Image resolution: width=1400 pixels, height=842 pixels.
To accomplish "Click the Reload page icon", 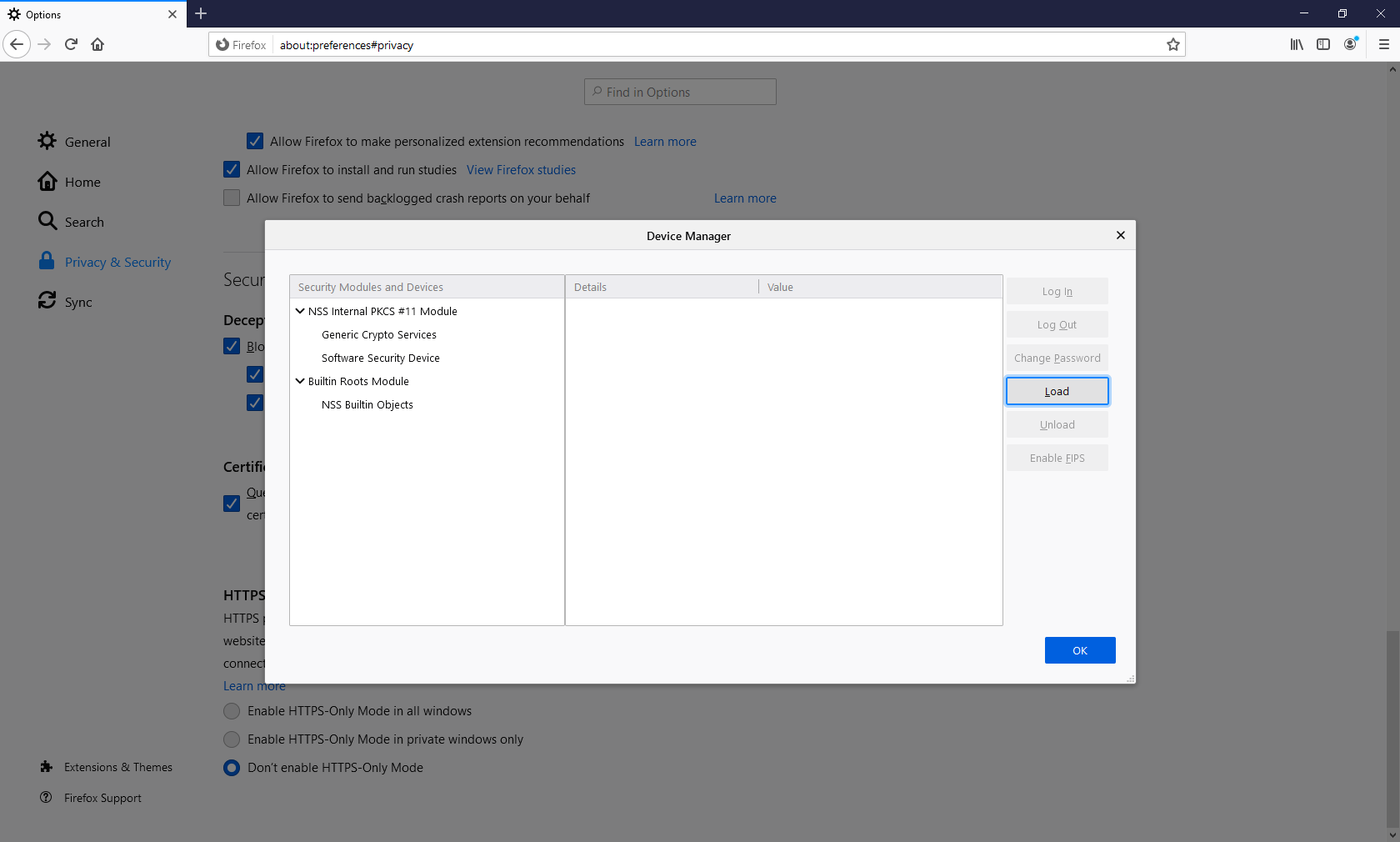I will (71, 44).
